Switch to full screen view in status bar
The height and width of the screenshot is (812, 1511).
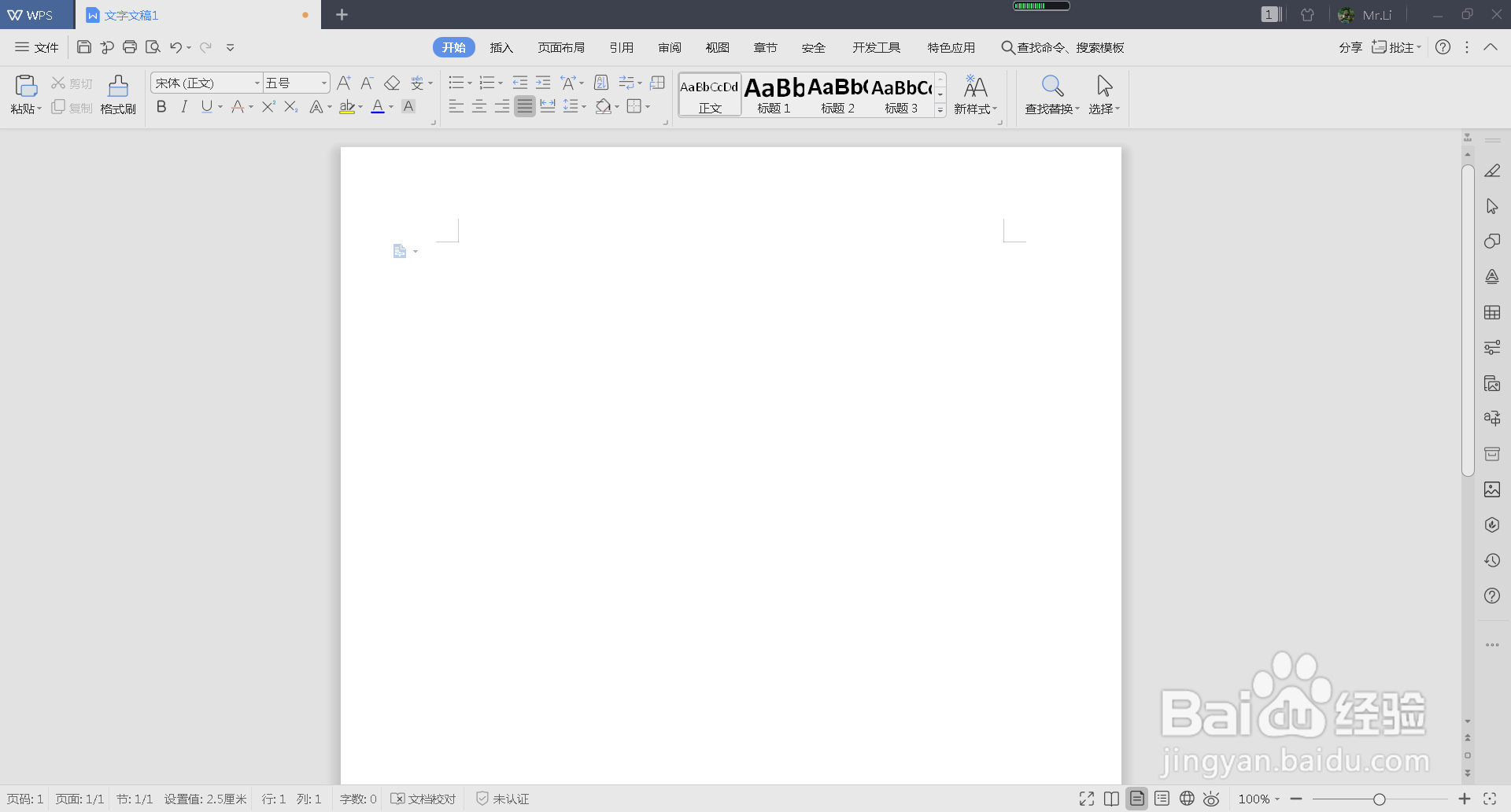(1087, 799)
